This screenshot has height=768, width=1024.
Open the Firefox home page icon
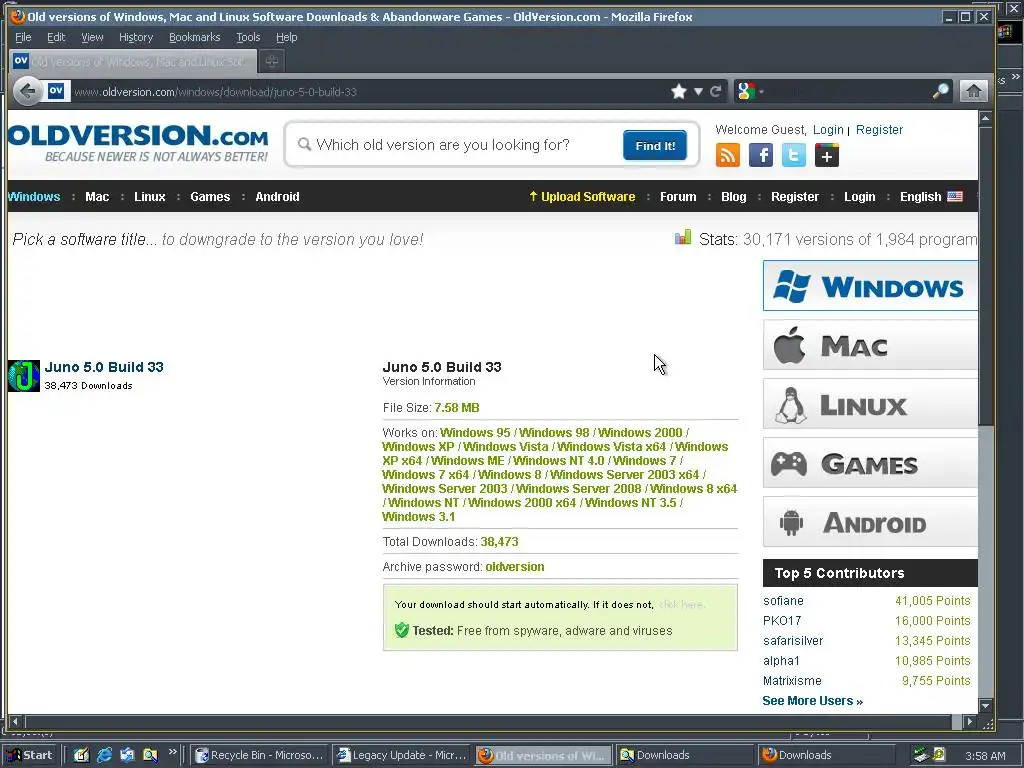[x=973, y=91]
